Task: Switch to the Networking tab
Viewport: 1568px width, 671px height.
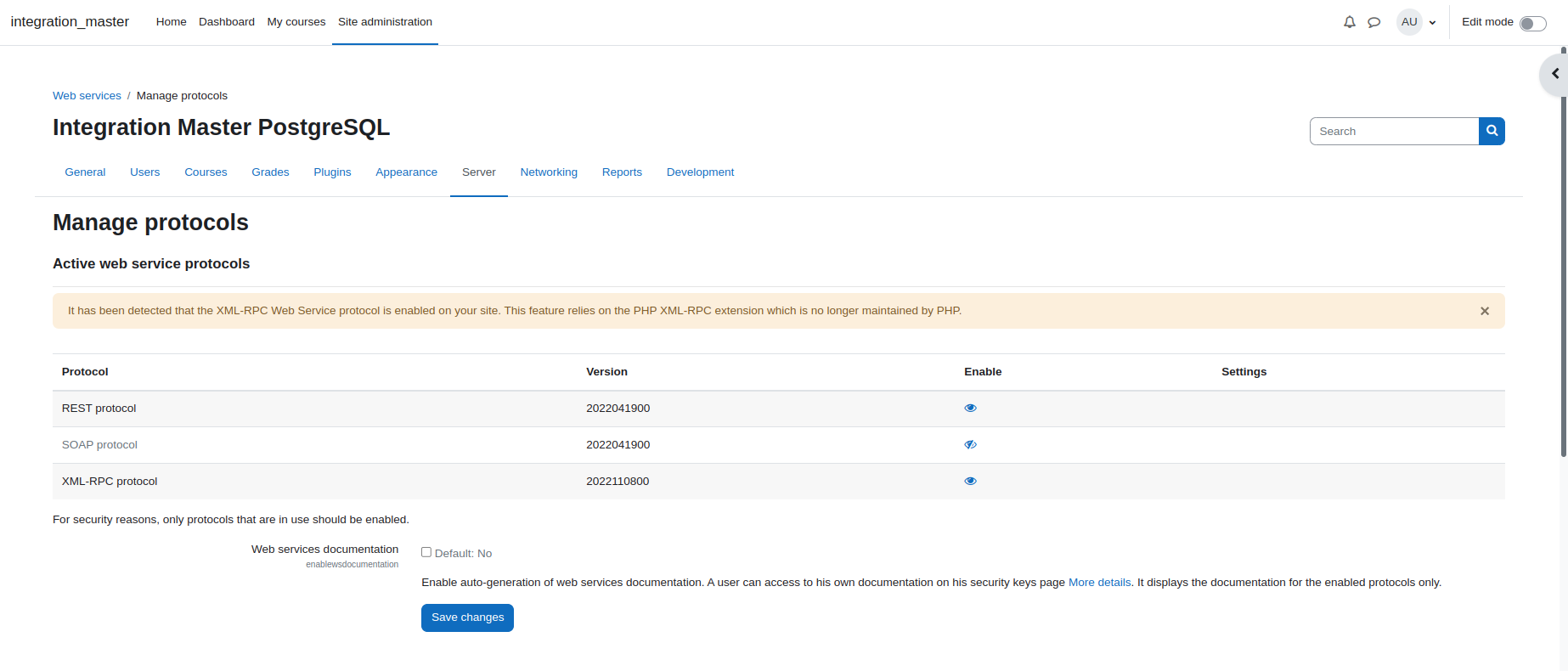Action: click(549, 172)
